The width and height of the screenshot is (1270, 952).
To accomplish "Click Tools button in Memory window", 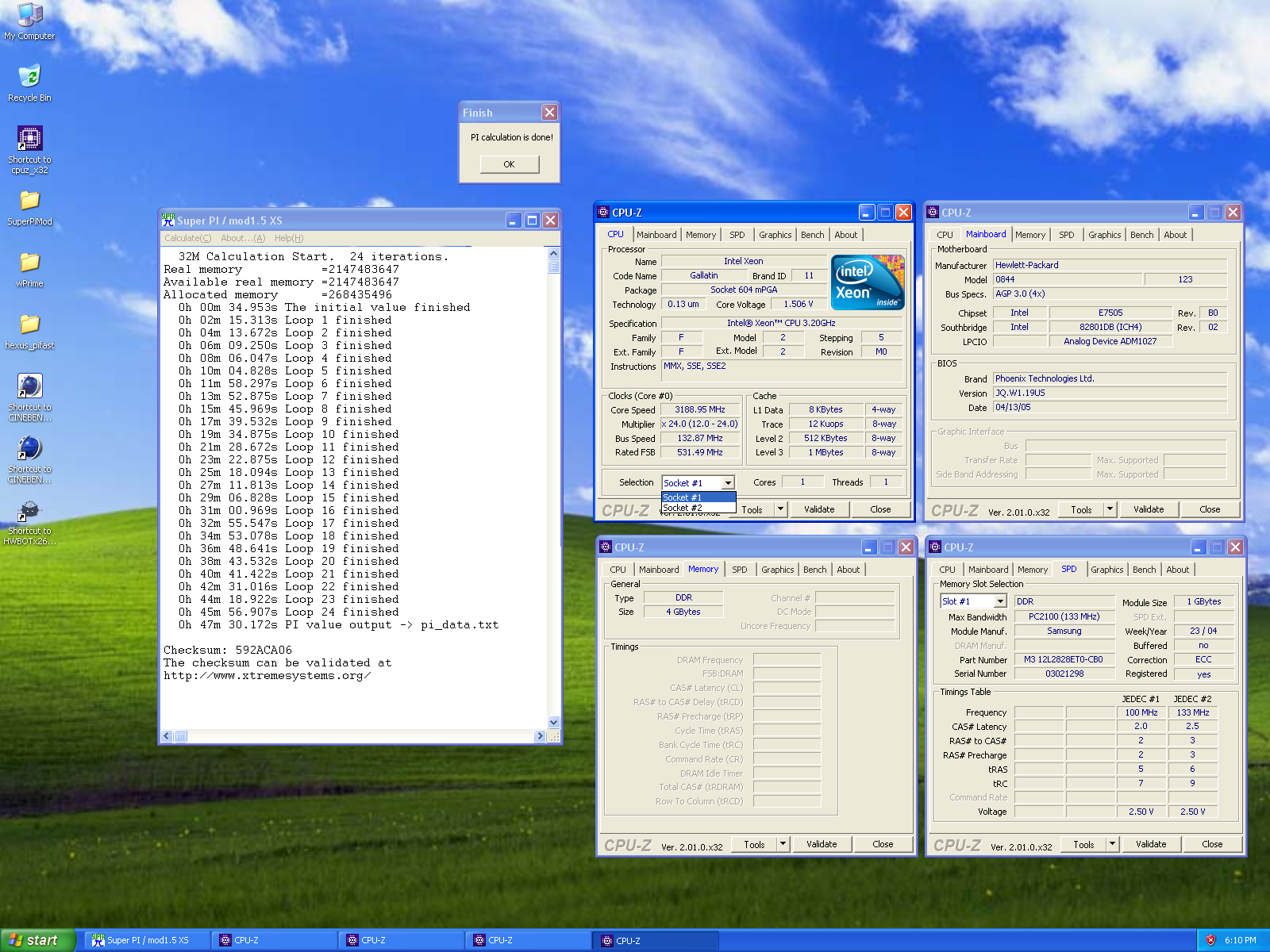I will 754,844.
